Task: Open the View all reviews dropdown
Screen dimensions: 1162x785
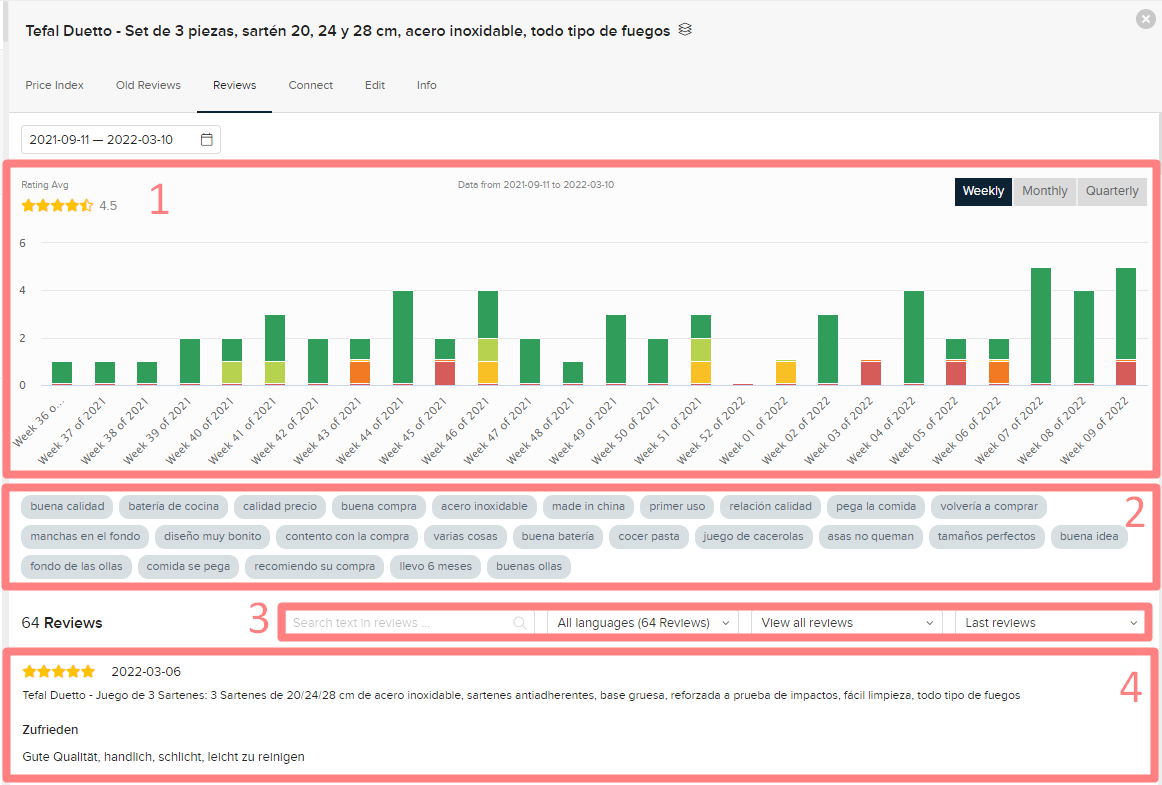Action: pyautogui.click(x=845, y=623)
